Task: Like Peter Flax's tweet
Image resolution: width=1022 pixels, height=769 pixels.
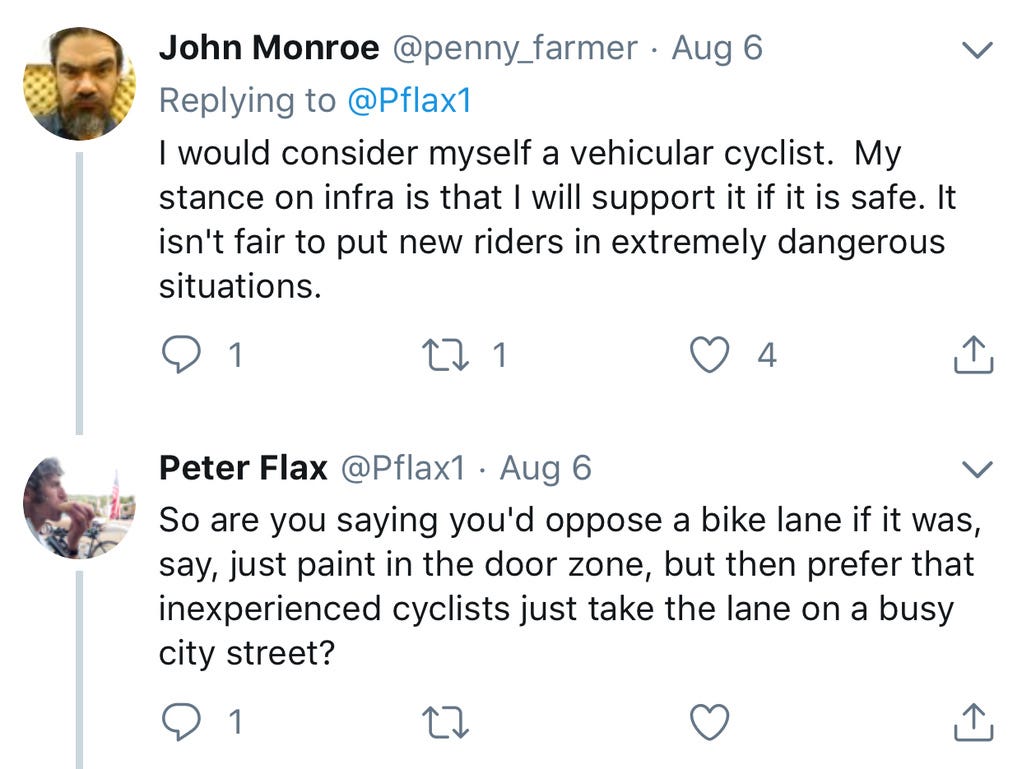Action: [709, 723]
